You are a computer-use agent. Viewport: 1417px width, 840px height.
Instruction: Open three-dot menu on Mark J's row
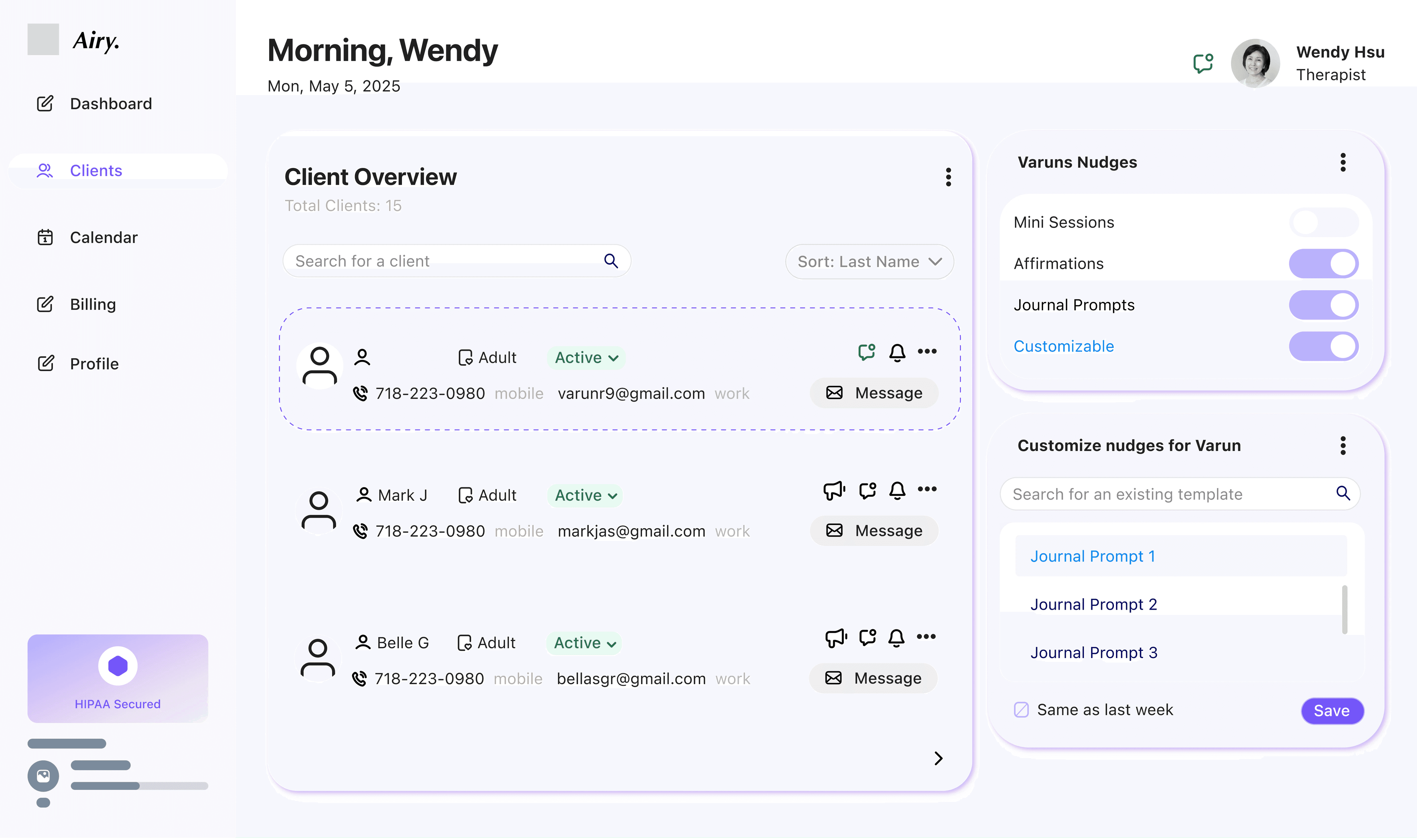(x=927, y=489)
